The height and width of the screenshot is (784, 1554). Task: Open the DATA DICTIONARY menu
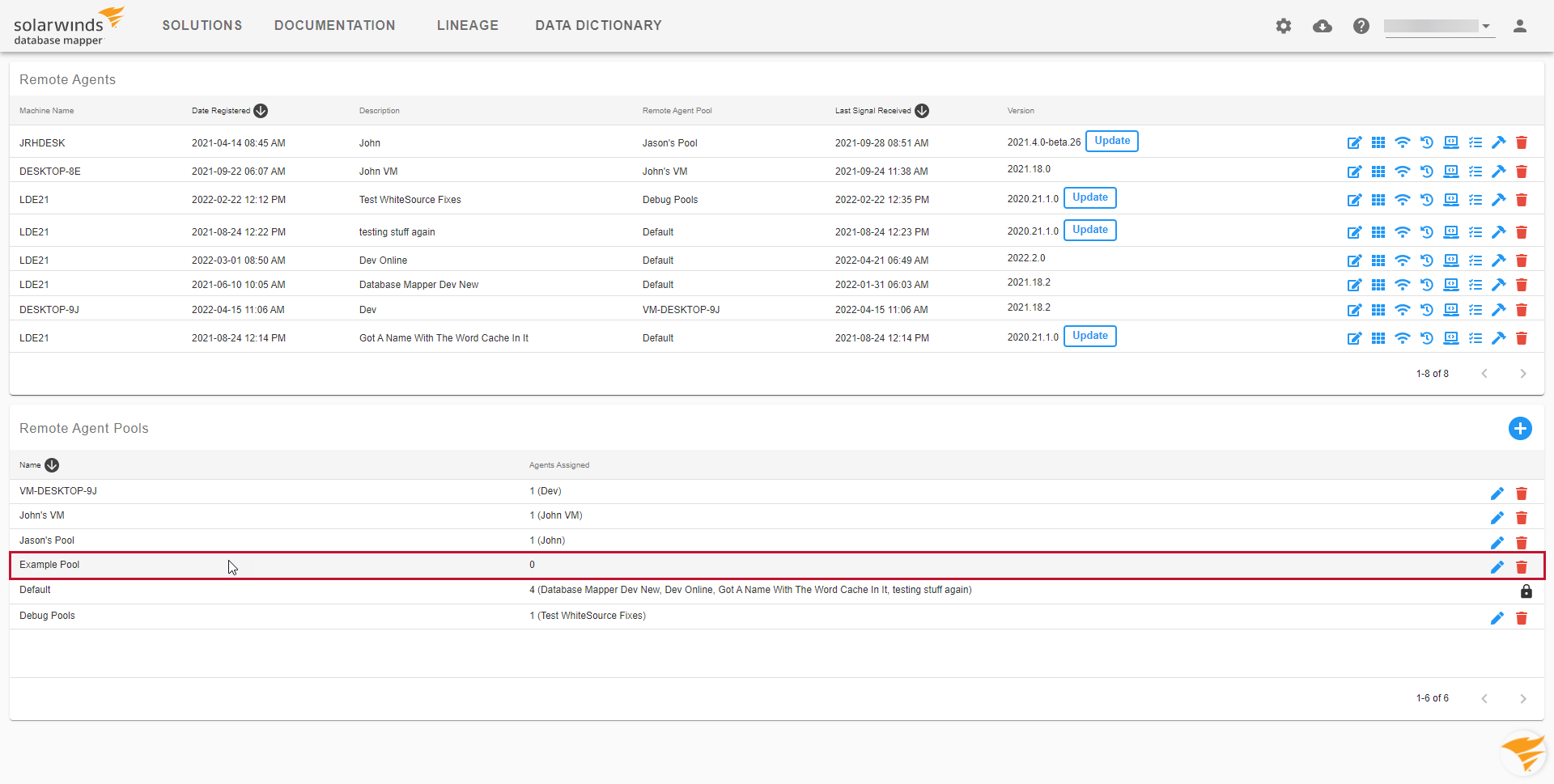coord(599,26)
